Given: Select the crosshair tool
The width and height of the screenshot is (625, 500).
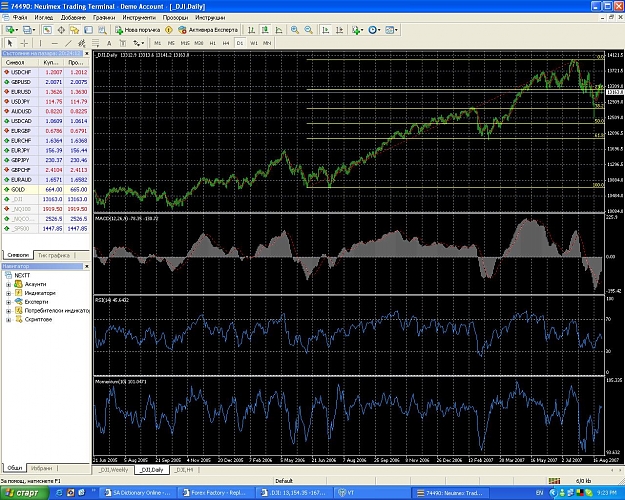Looking at the screenshot, I should tap(24, 43).
